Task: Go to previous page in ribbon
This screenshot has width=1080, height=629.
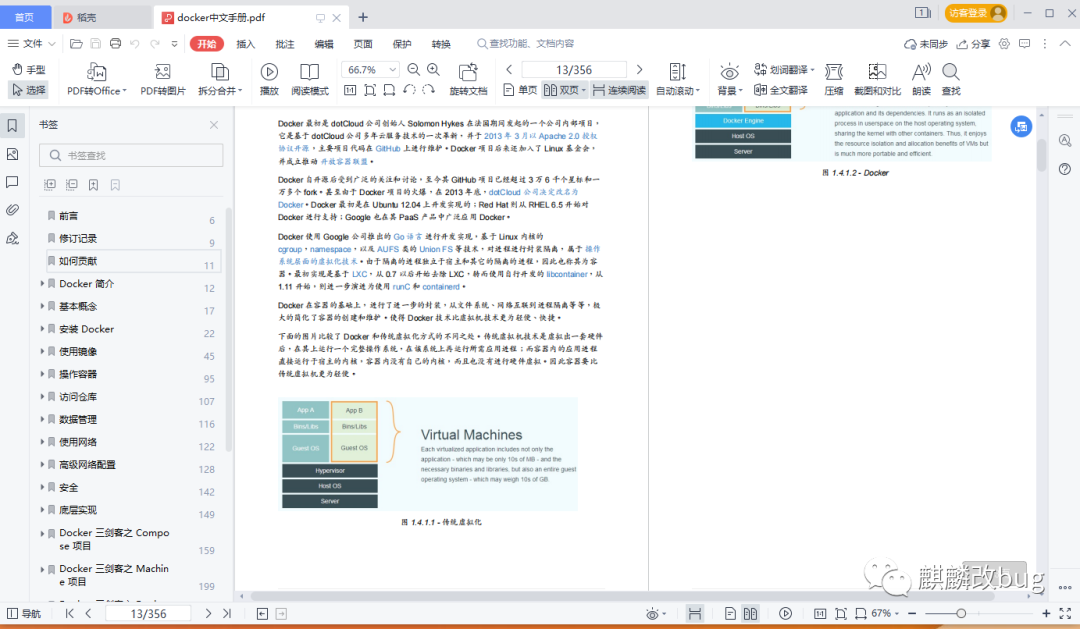Action: pyautogui.click(x=509, y=70)
